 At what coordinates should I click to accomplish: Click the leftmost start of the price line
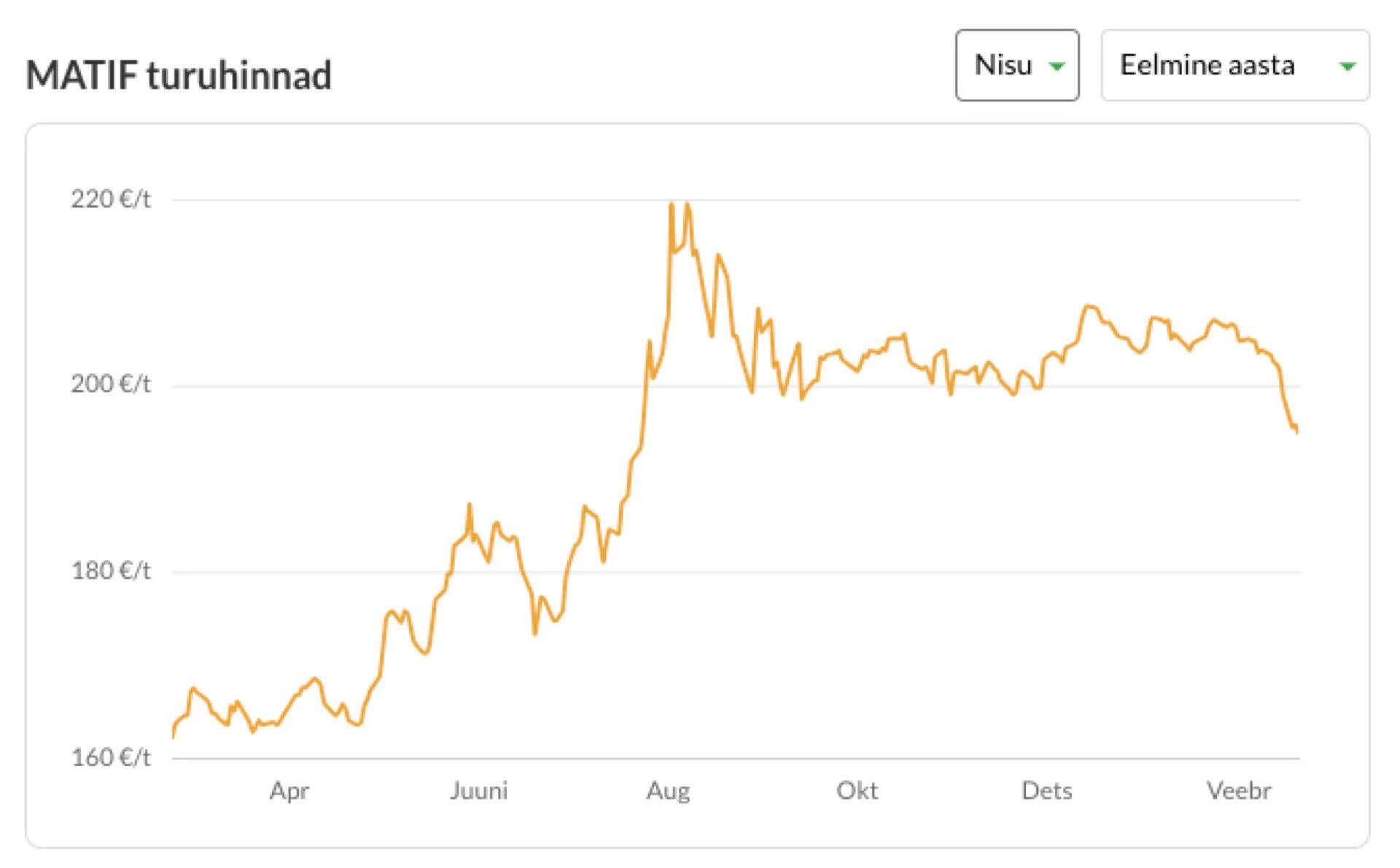coord(173,738)
